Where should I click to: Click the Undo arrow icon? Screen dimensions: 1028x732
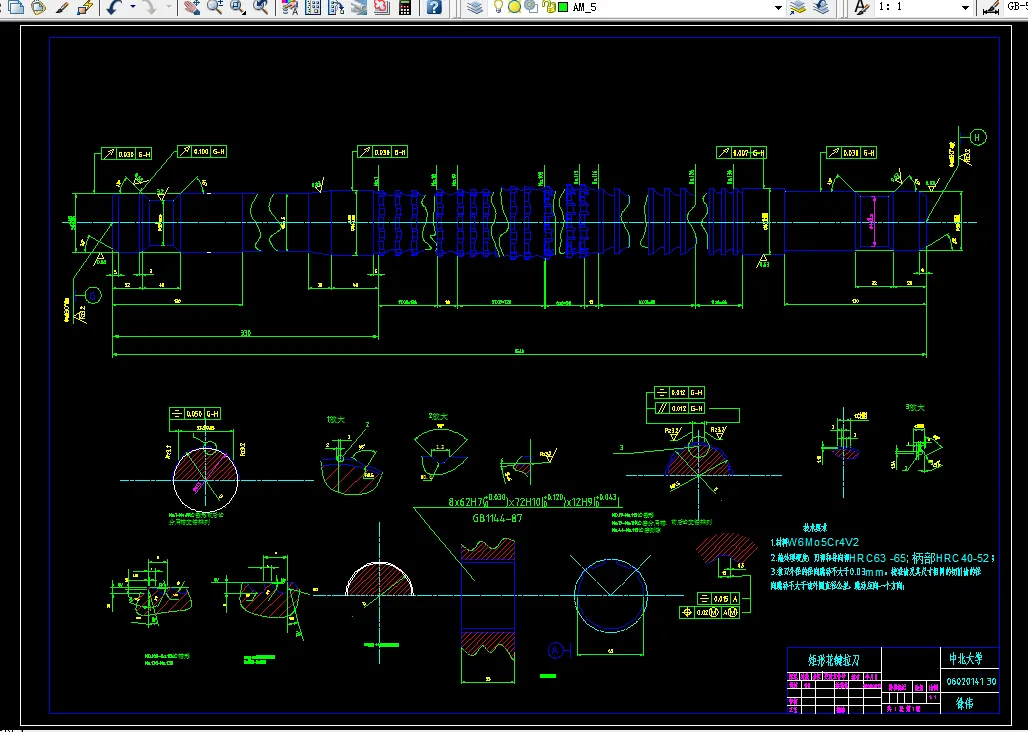pyautogui.click(x=114, y=7)
